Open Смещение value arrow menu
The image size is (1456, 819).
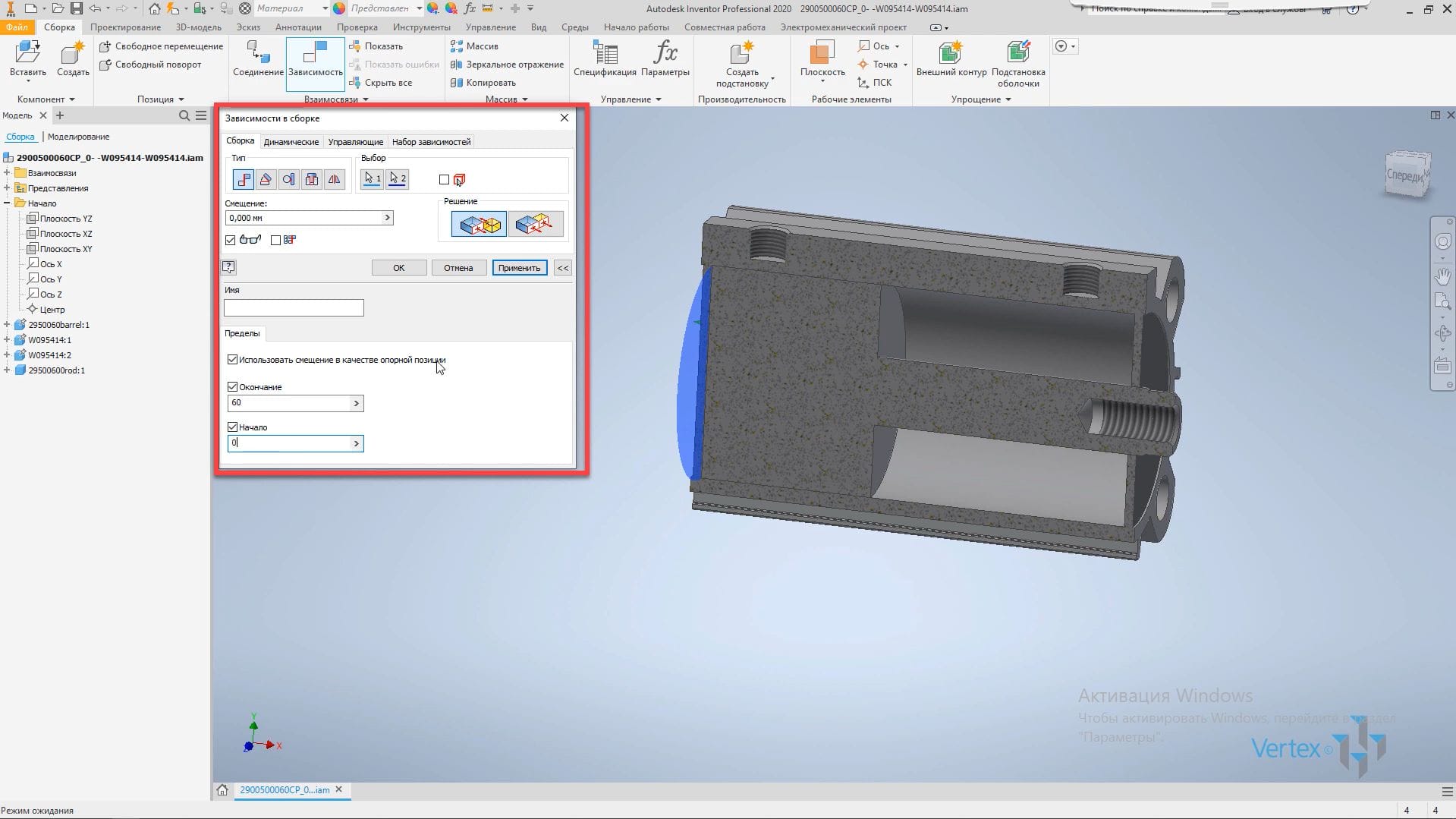(387, 218)
